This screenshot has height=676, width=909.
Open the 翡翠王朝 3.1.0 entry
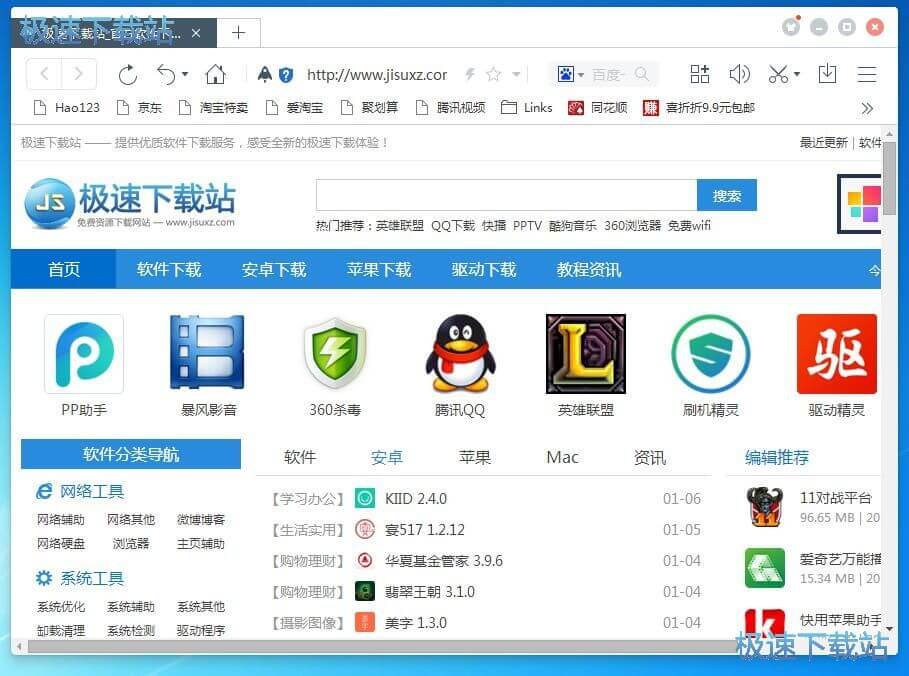430,592
